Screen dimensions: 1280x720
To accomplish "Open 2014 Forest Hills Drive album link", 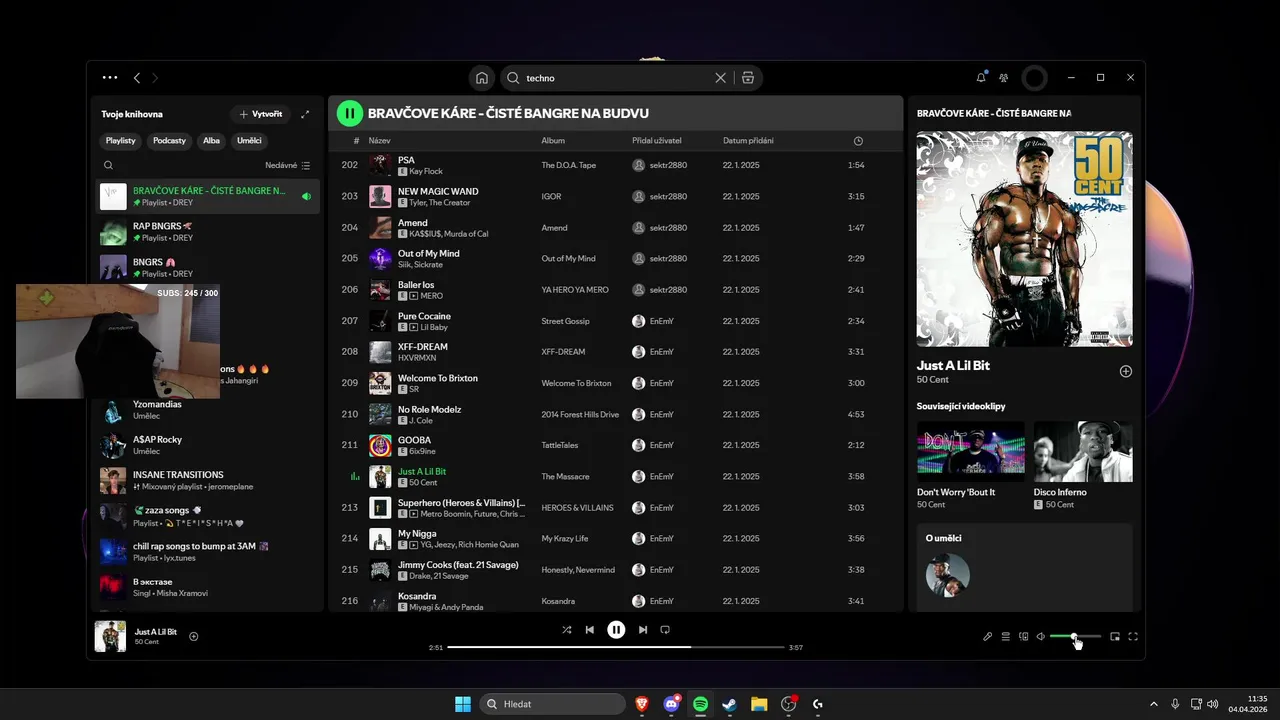I will click(580, 414).
